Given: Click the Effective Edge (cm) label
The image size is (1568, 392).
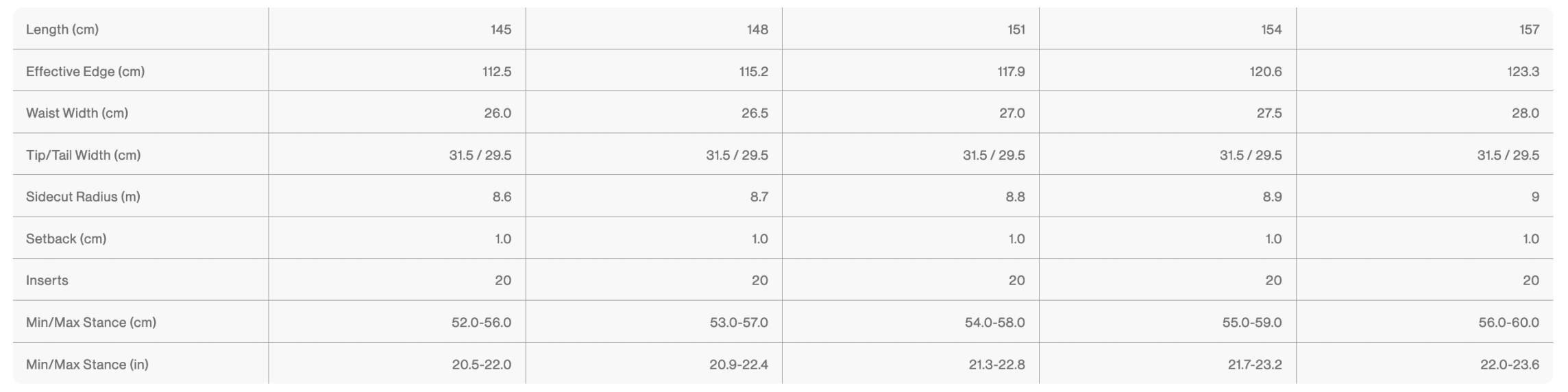Looking at the screenshot, I should [85, 71].
